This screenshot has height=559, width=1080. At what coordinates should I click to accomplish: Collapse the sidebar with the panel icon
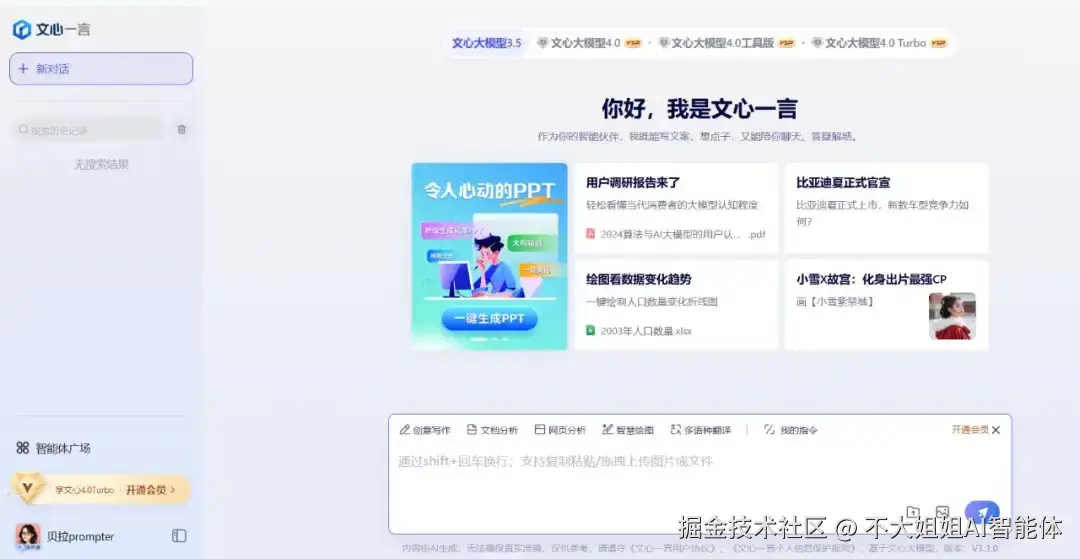179,536
